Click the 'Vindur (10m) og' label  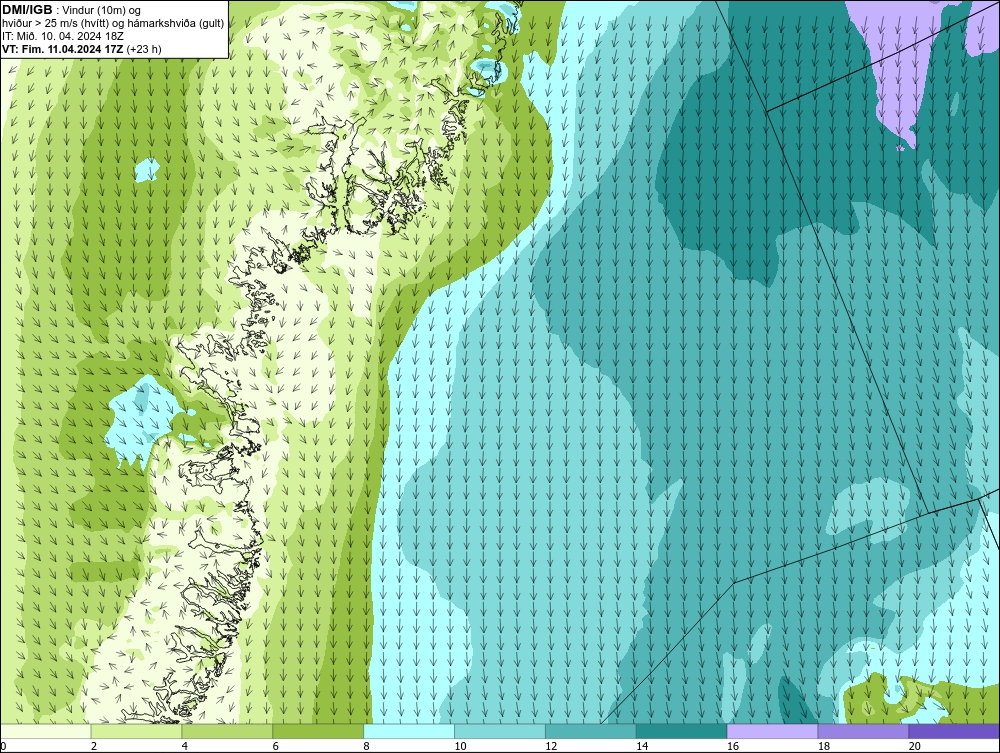(x=103, y=10)
